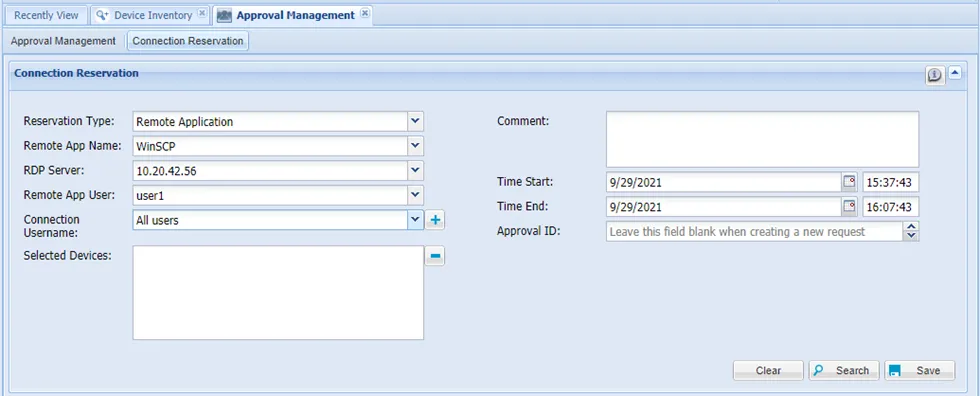Close the Approval Management tab
The width and height of the screenshot is (980, 396).
pos(365,12)
